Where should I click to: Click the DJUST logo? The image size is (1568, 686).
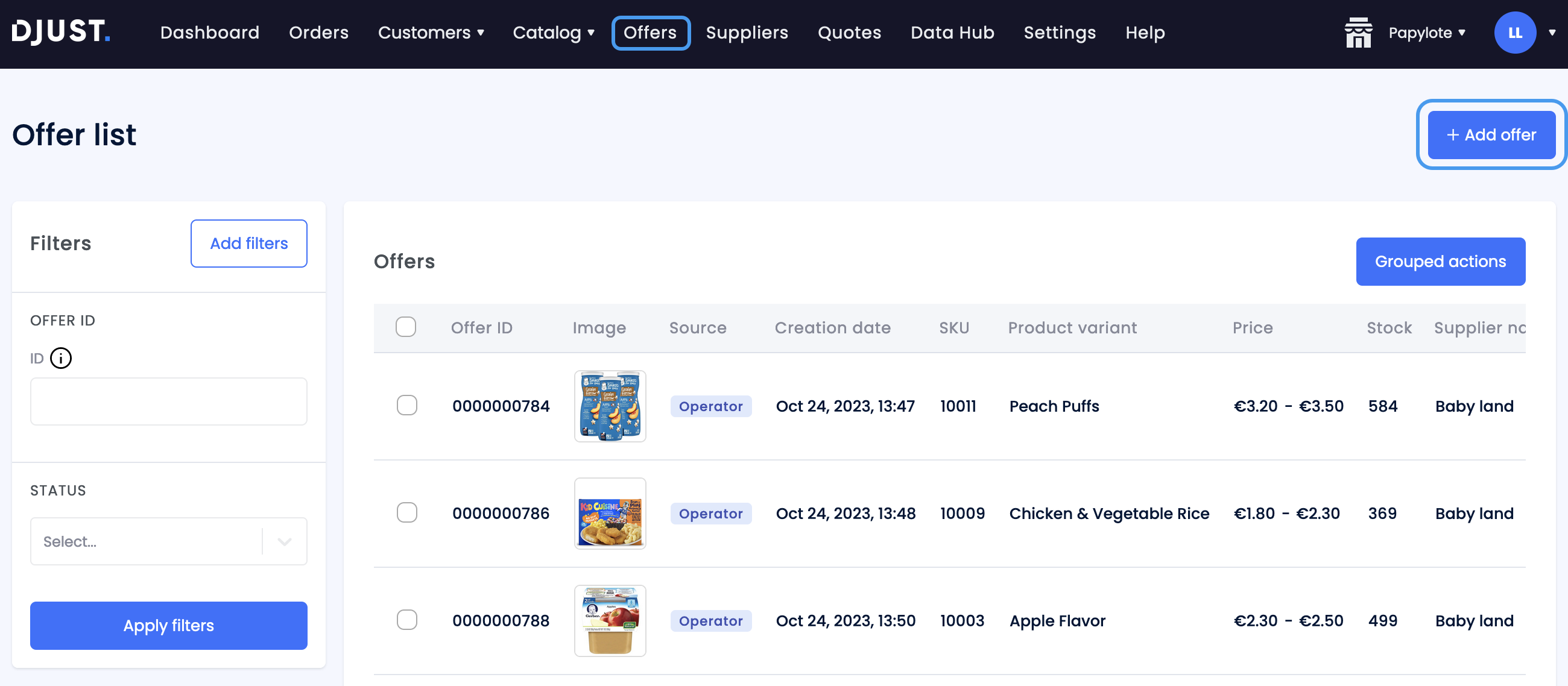61,32
